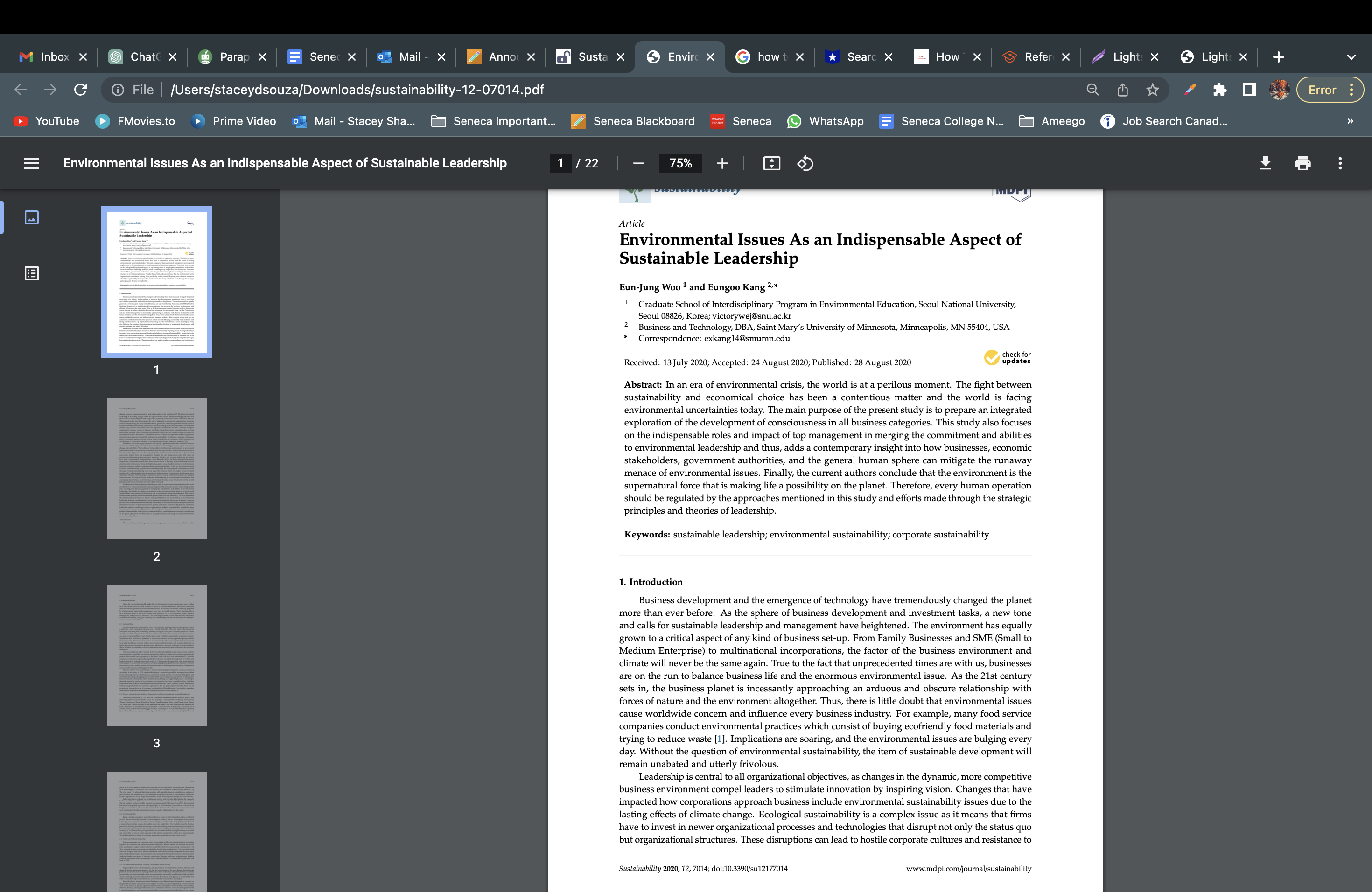Click the Error update button
Viewport: 1372px width, 892px height.
(x=1330, y=89)
